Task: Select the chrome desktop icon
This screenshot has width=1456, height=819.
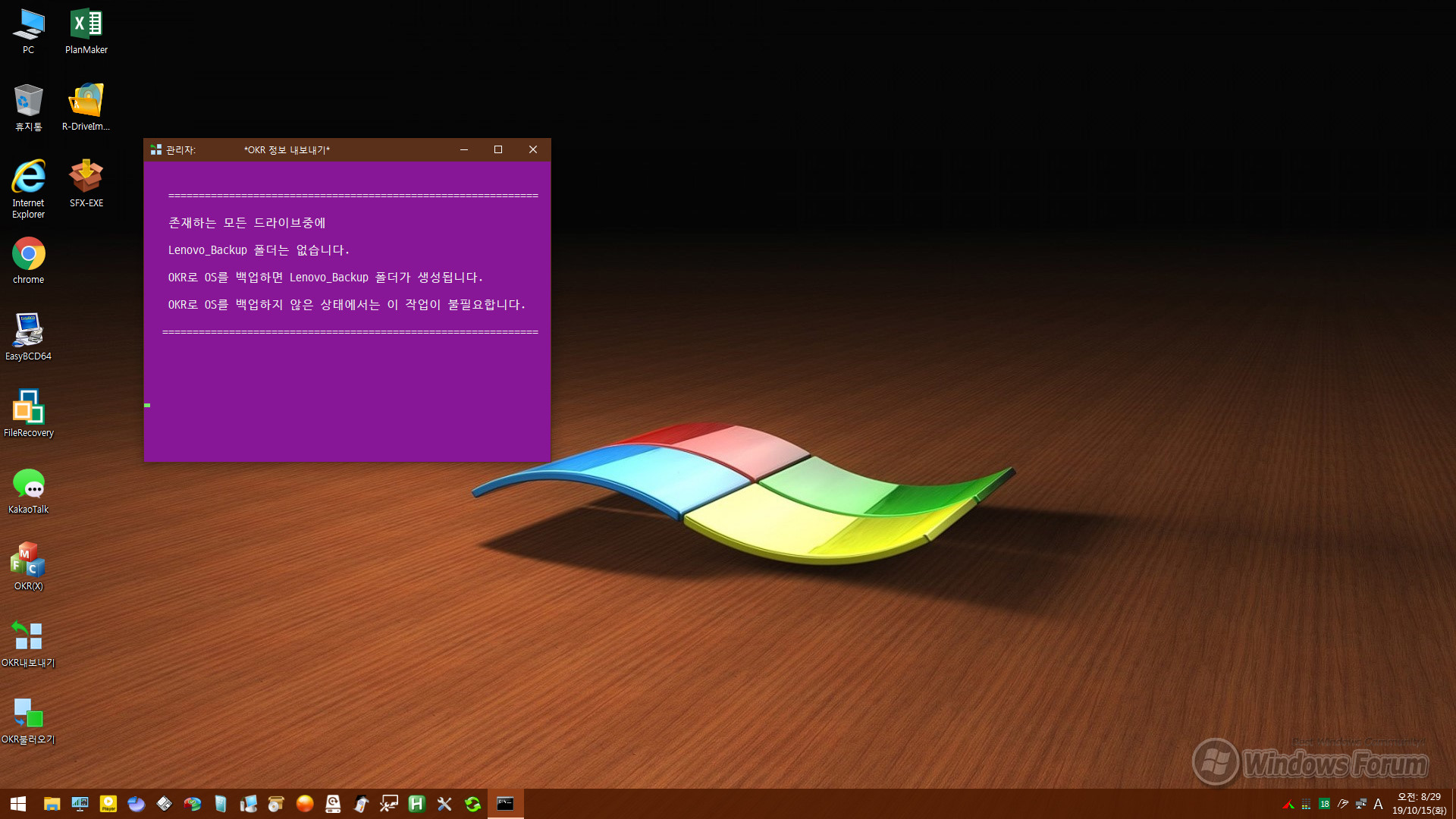Action: 28,261
